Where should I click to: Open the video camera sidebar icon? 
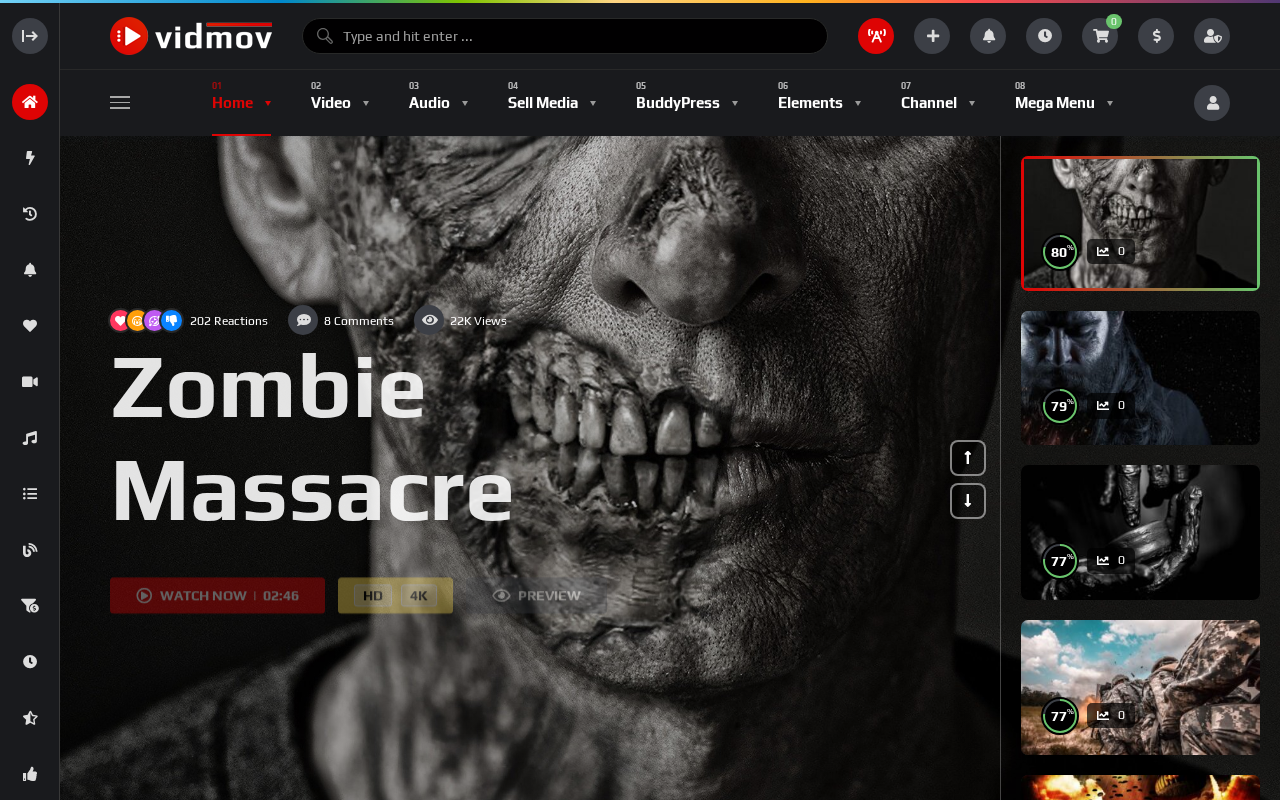click(x=30, y=382)
